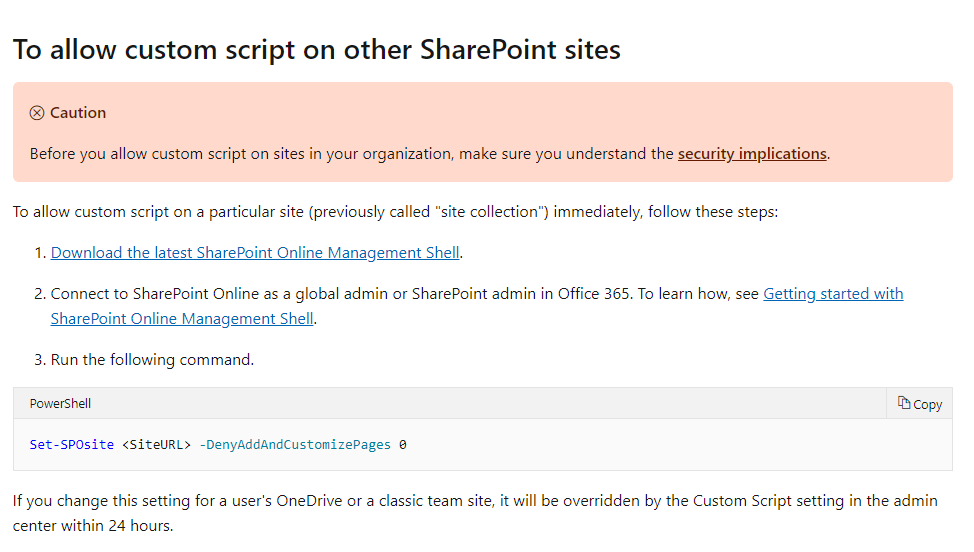This screenshot has height=552, width=974.
Task: Click the 'Run the following command.' step
Action: [152, 360]
